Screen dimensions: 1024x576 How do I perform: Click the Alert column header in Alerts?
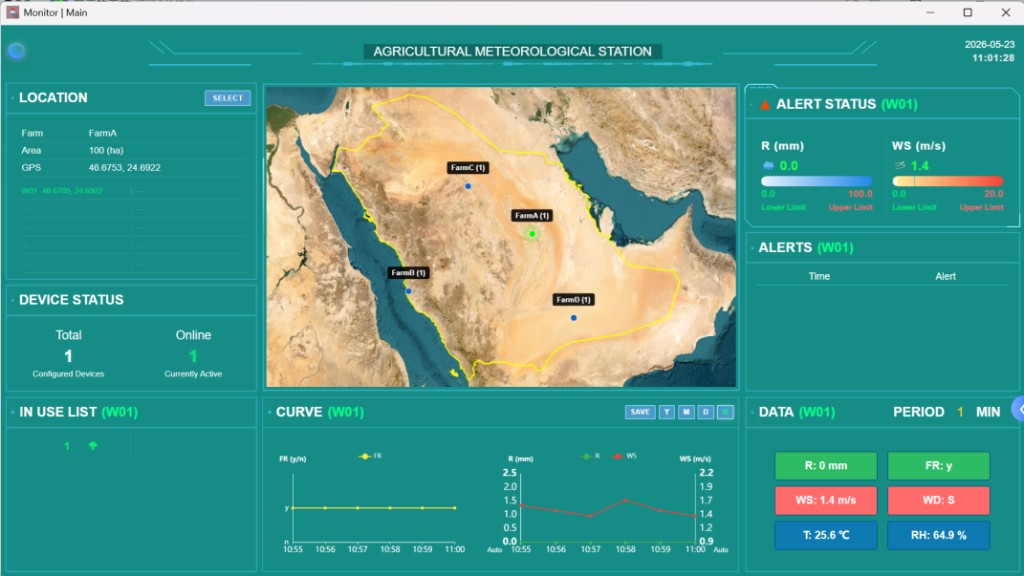point(945,276)
